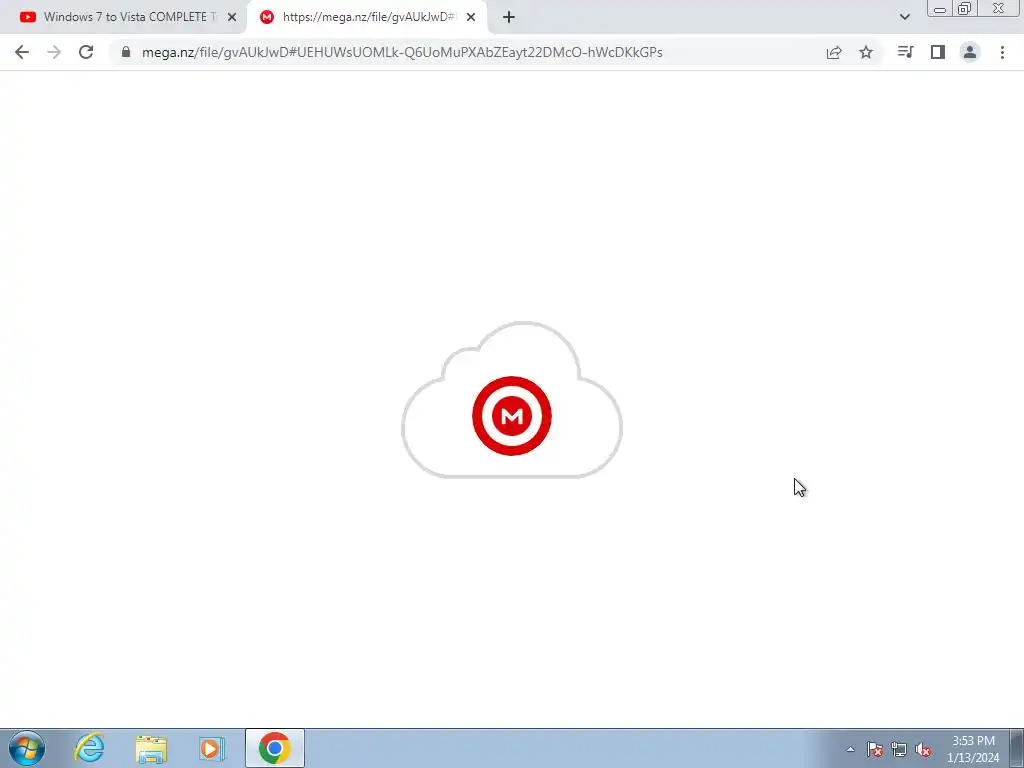Open the media control icon
This screenshot has width=1024, height=768.
point(905,52)
